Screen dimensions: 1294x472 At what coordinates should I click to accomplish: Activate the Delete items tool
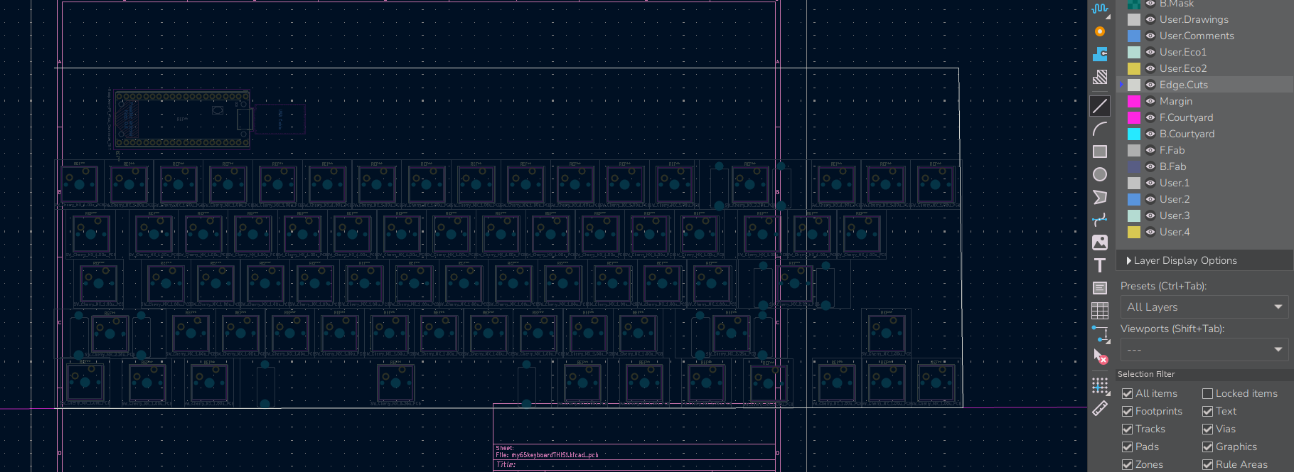pyautogui.click(x=1100, y=355)
